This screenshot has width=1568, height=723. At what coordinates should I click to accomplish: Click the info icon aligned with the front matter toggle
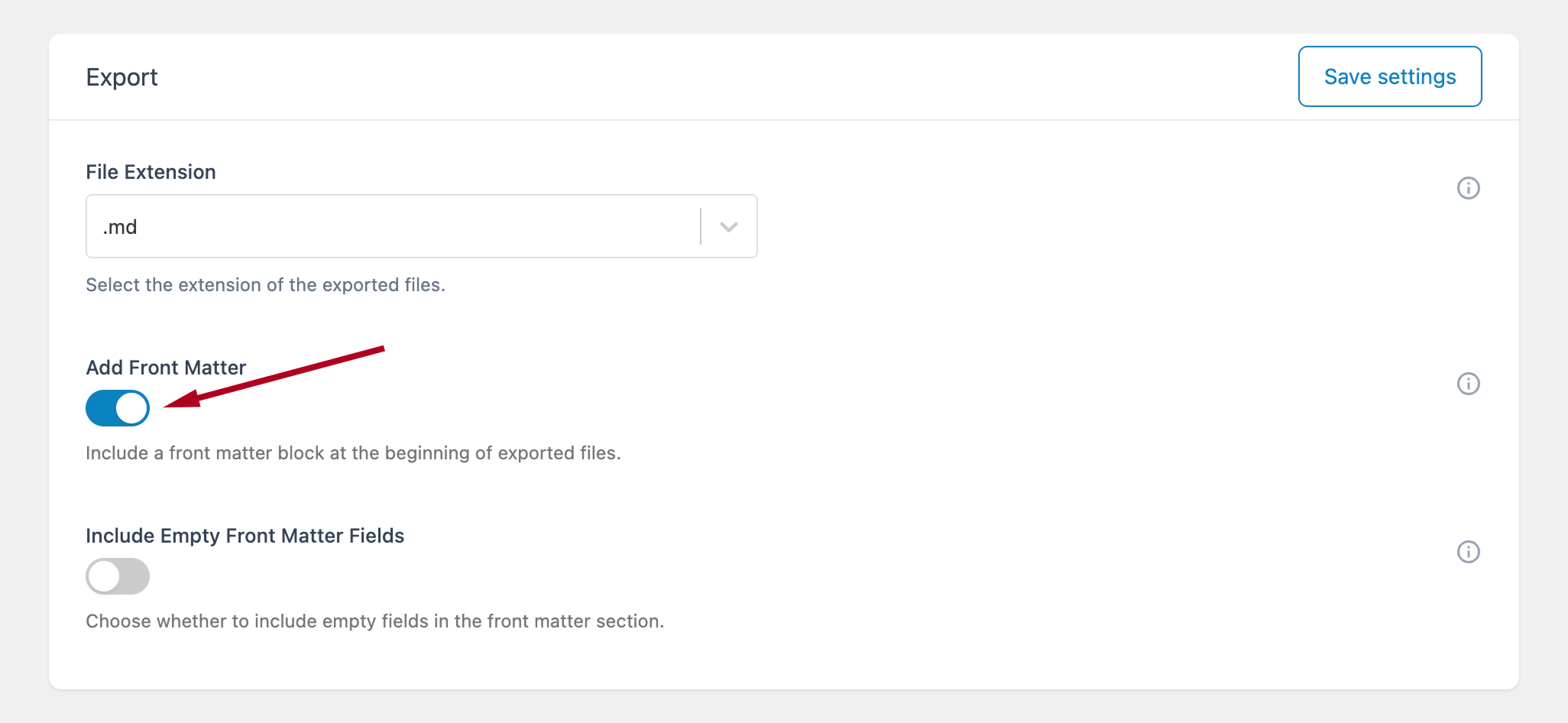click(x=1468, y=384)
